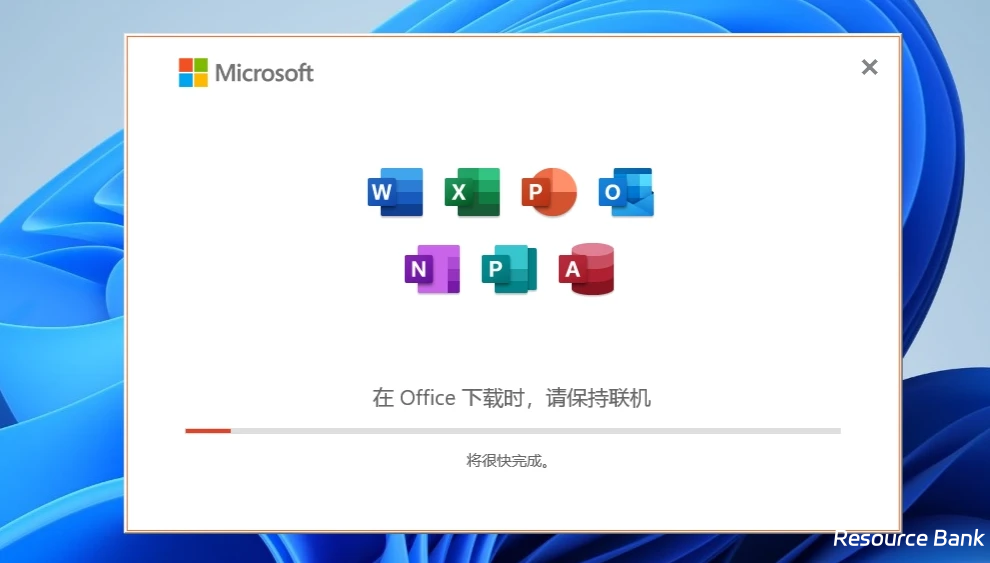
Task: Select the teal Publisher icon
Action: pos(509,269)
